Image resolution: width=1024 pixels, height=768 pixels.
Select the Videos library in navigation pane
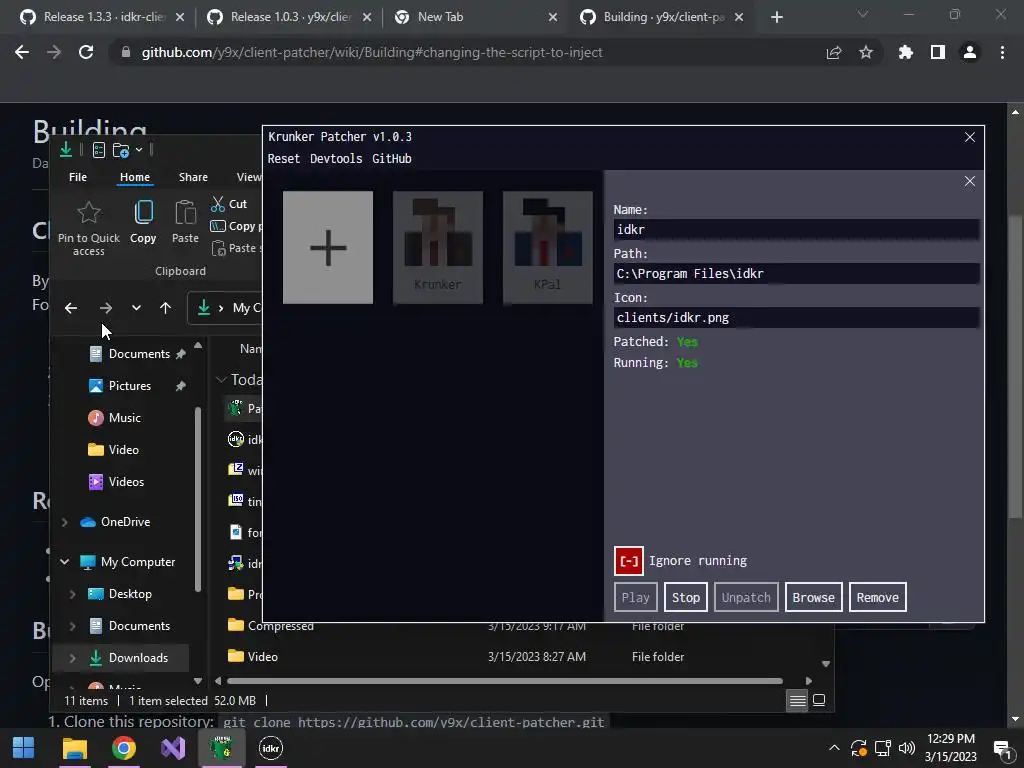[x=126, y=482]
